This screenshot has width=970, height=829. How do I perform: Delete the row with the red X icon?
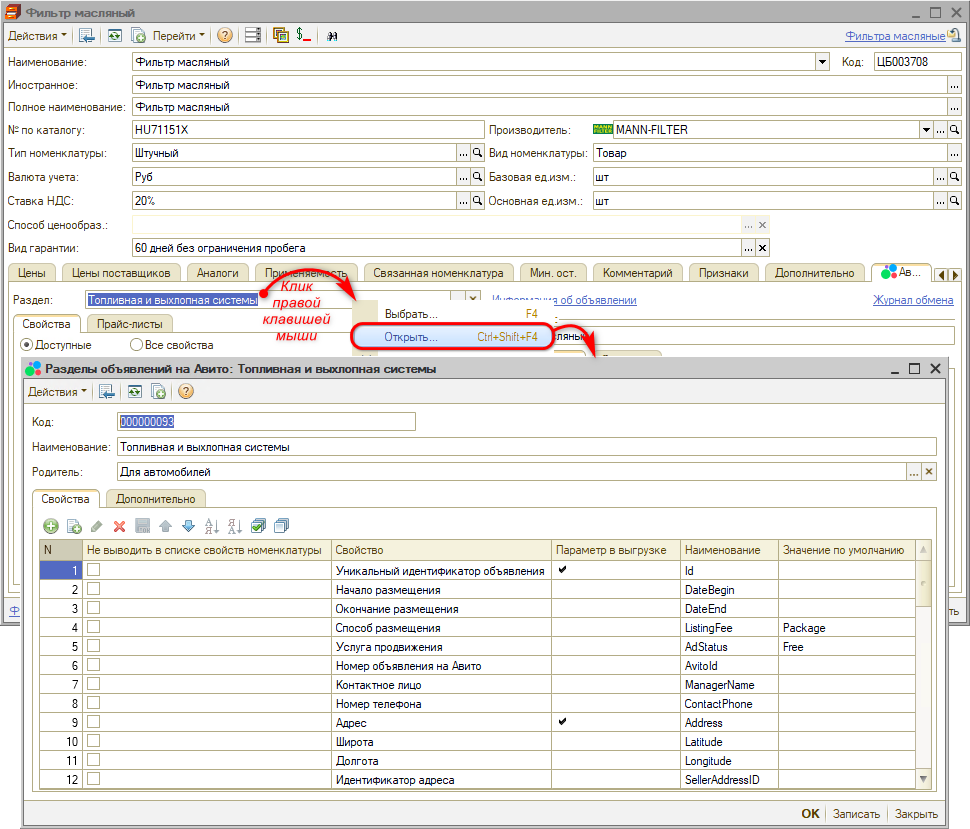pos(119,526)
